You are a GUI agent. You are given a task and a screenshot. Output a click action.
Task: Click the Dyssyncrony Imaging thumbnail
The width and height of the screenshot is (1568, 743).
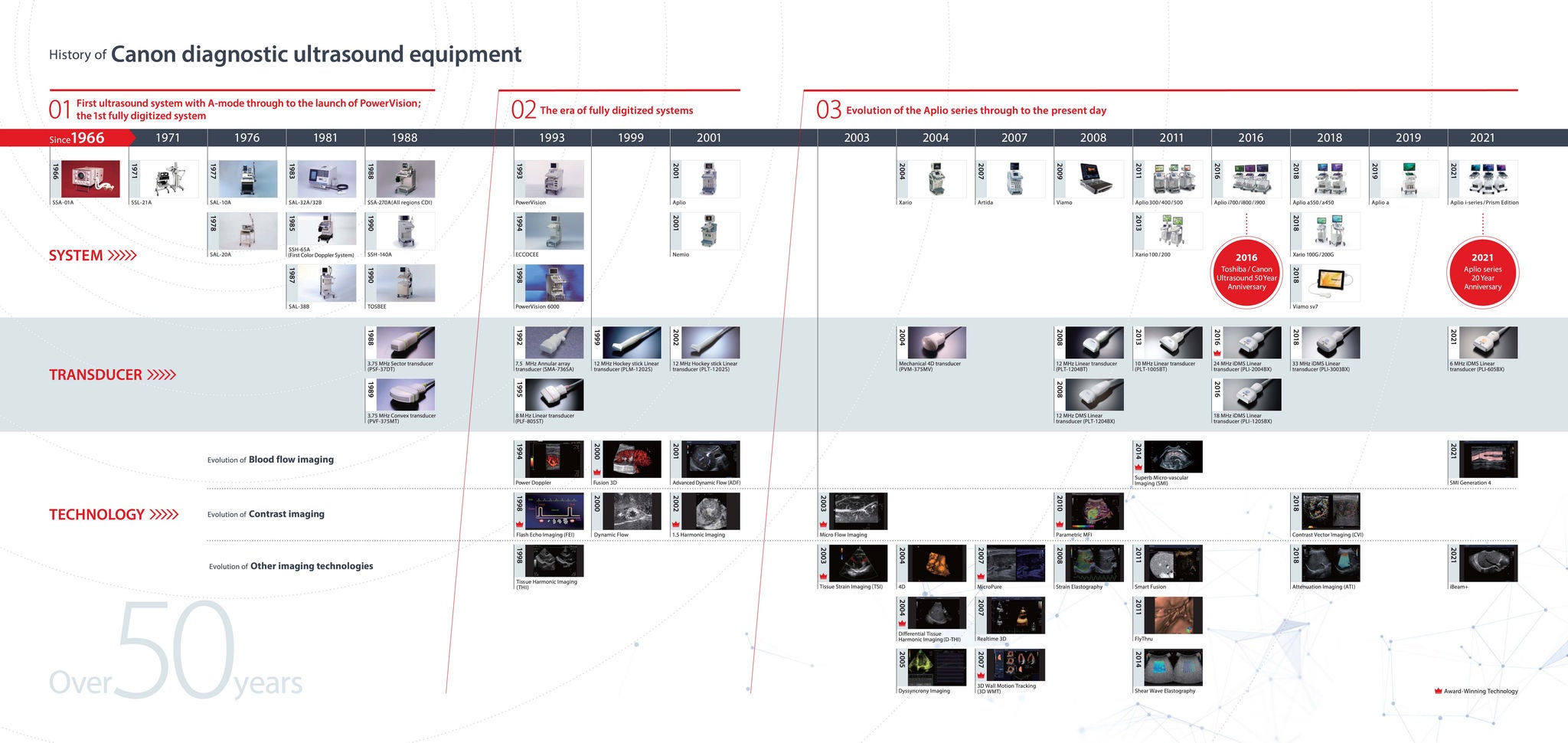(x=937, y=667)
